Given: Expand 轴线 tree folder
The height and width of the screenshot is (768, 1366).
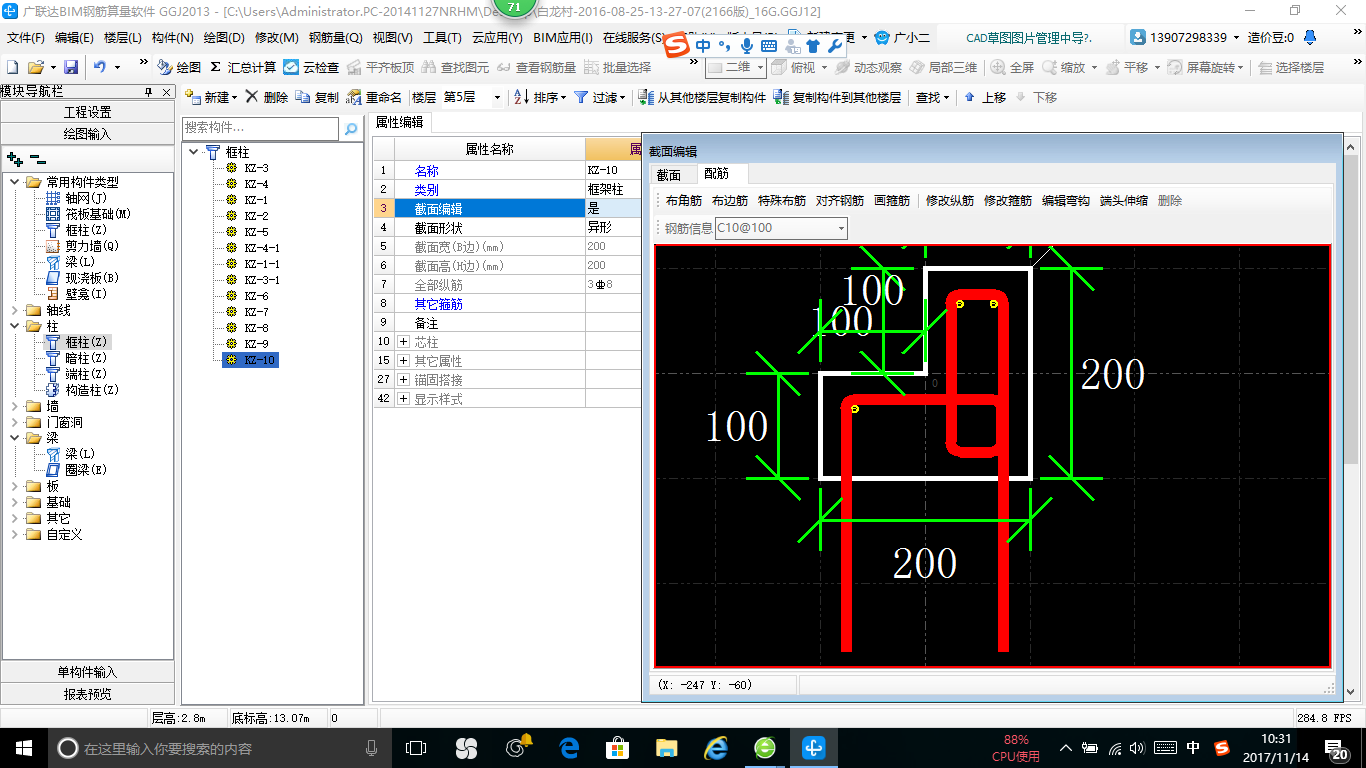Looking at the screenshot, I should tap(15, 310).
